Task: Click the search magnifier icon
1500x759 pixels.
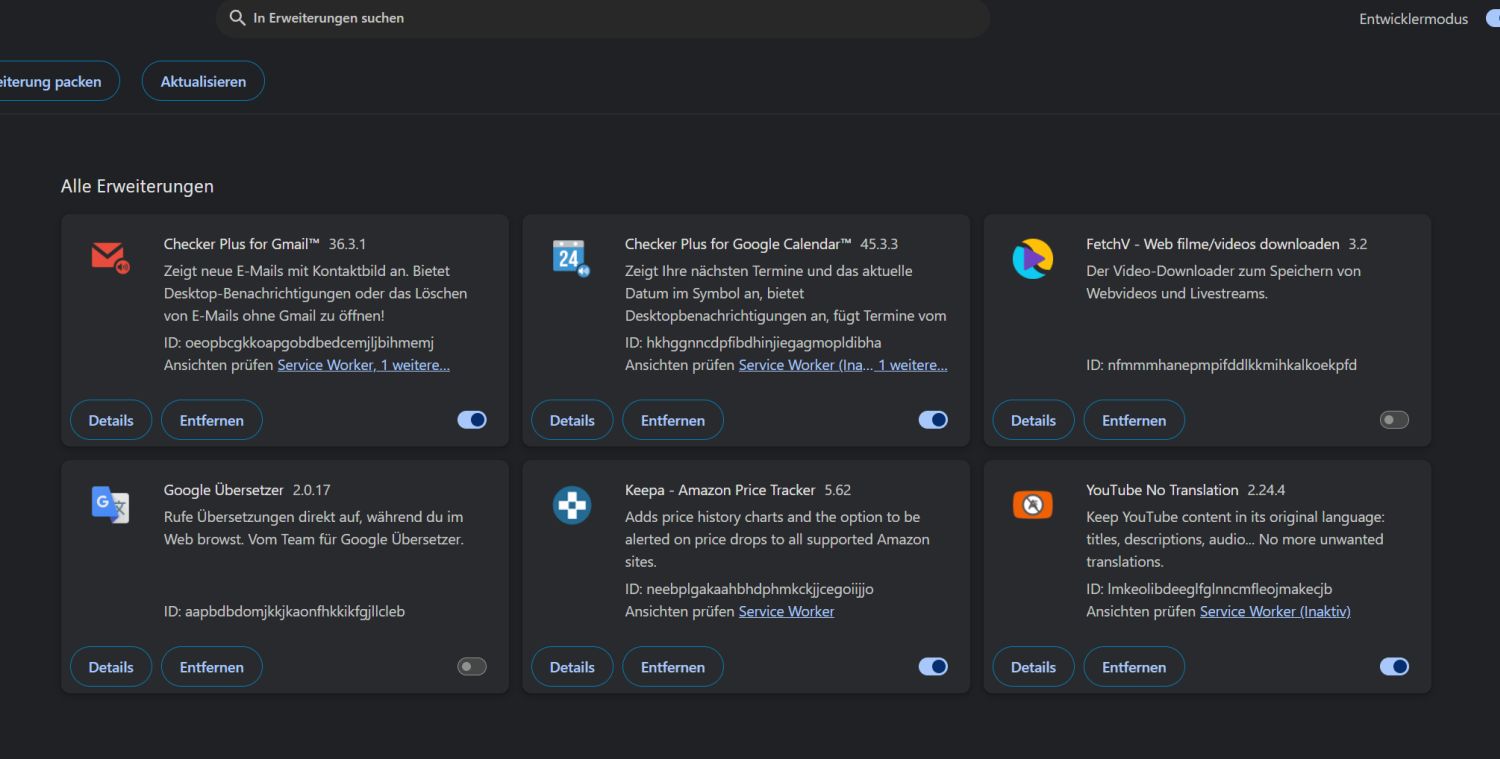Action: click(x=237, y=18)
